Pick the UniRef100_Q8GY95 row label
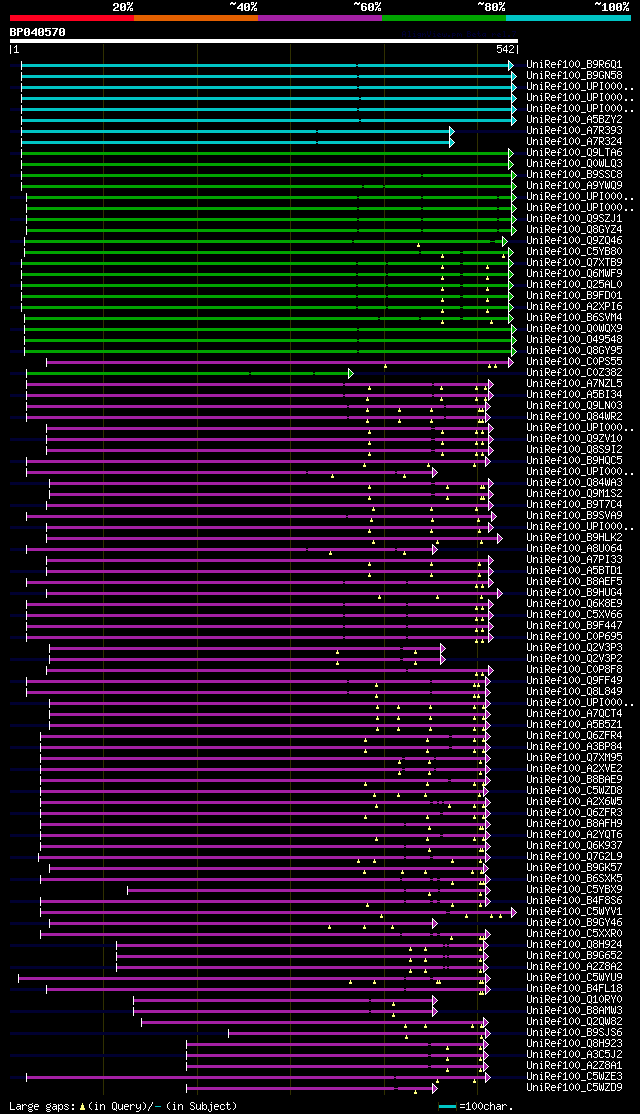Image resolution: width=640 pixels, height=1114 pixels. (575, 350)
